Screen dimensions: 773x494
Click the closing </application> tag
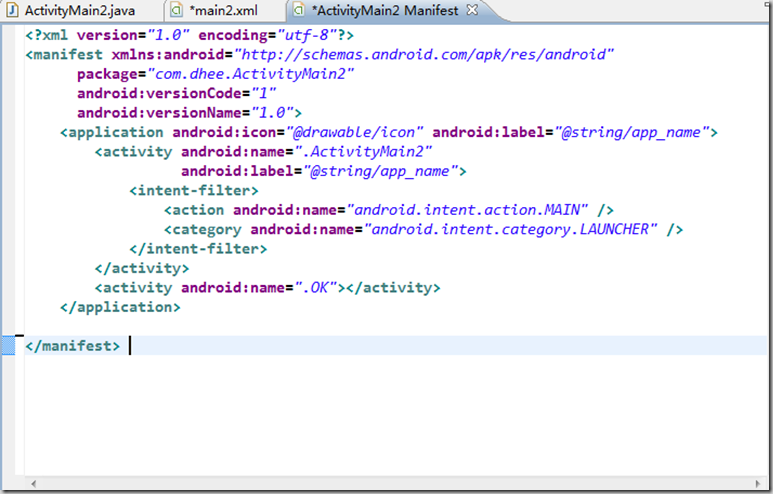coord(120,307)
